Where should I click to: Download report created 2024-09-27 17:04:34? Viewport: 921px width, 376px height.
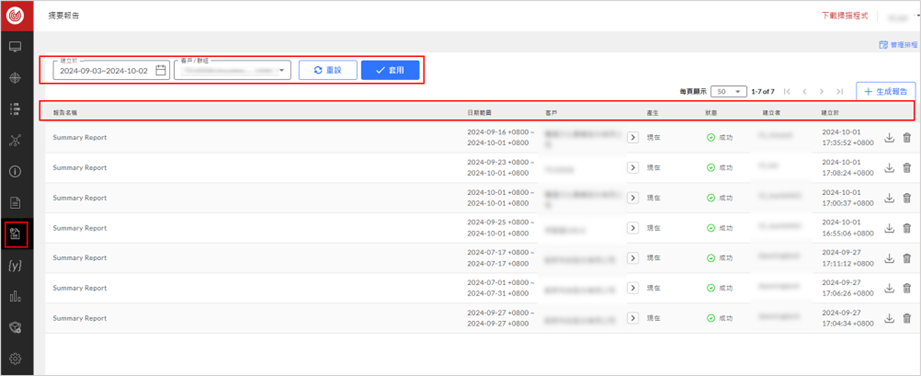pyautogui.click(x=889, y=318)
